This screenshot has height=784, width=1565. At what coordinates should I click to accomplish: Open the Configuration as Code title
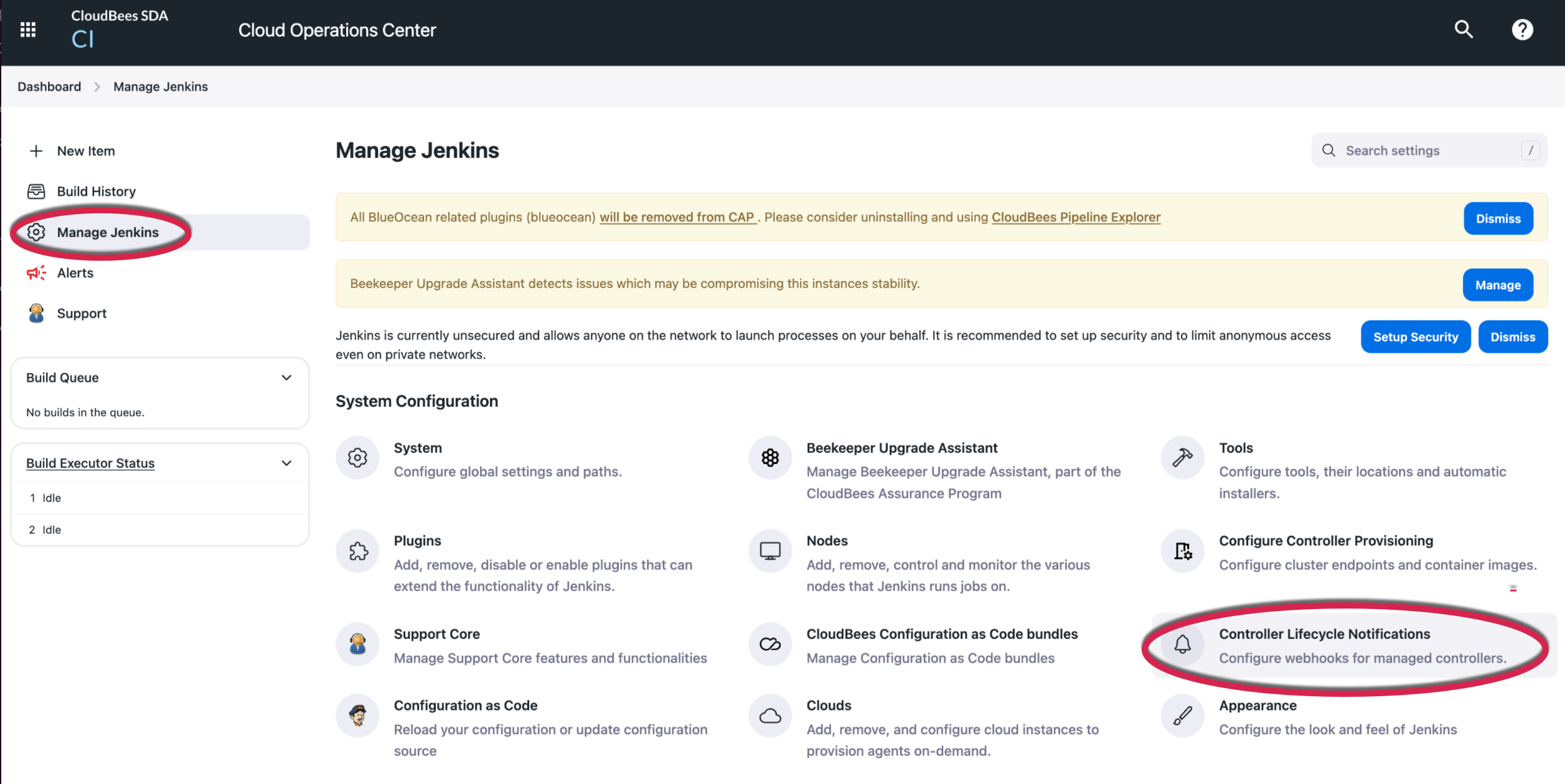465,706
